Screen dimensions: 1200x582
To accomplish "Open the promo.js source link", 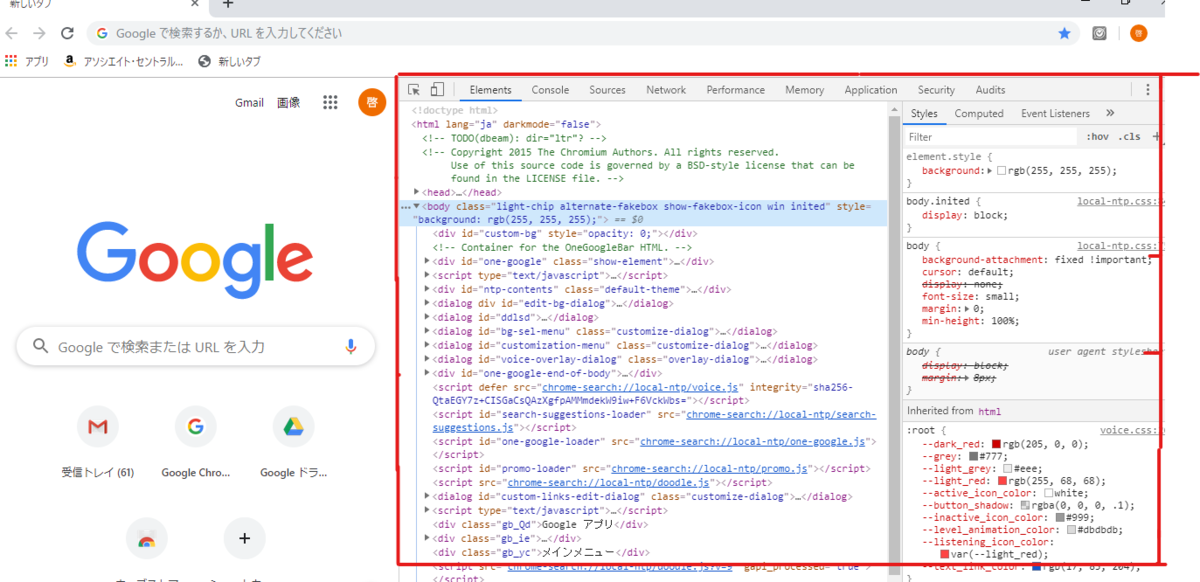I will click(710, 468).
